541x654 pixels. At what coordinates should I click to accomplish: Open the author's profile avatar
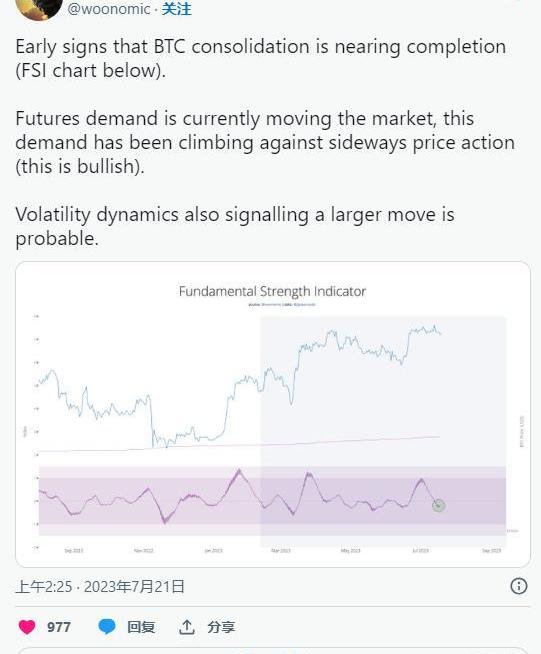tap(39, 8)
